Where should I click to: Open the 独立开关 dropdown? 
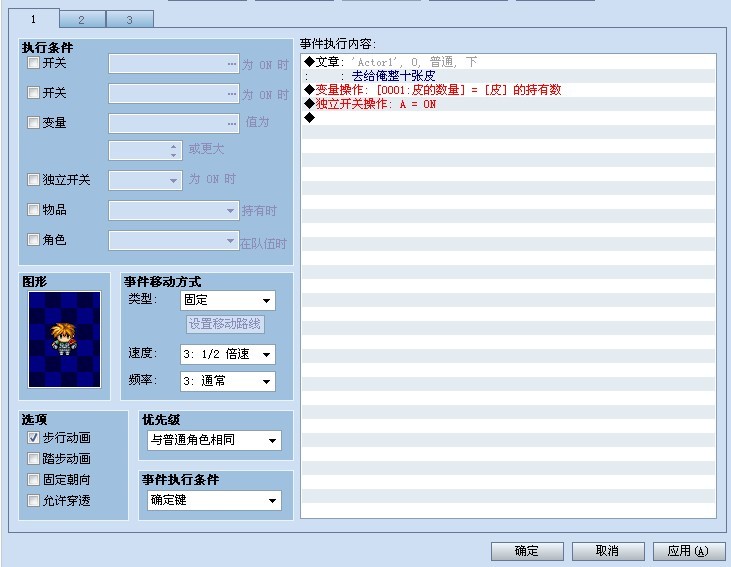(x=145, y=180)
